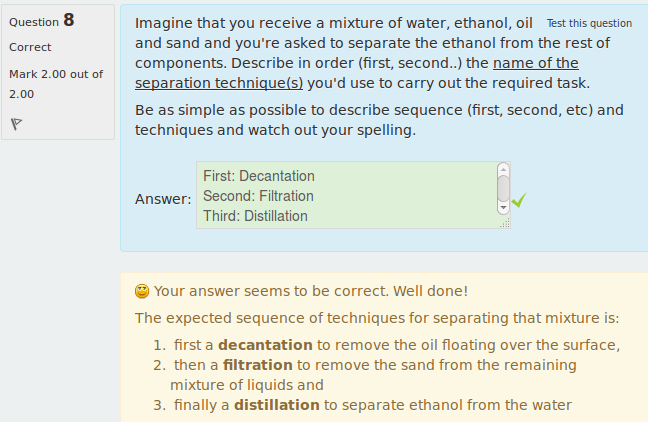Open the Test this question link
Viewport: 648px width, 422px height.
(x=589, y=23)
